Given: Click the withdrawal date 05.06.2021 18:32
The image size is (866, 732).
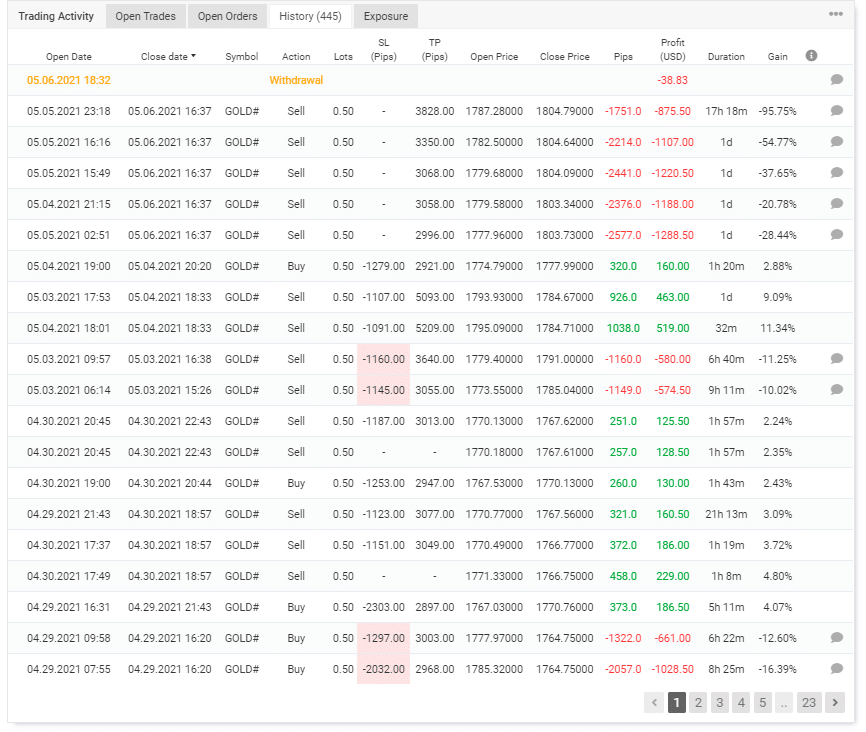Looking at the screenshot, I should pos(69,80).
